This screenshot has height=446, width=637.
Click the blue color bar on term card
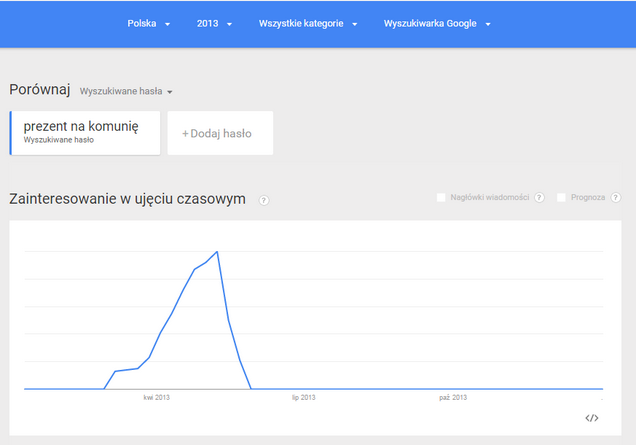coord(10,132)
